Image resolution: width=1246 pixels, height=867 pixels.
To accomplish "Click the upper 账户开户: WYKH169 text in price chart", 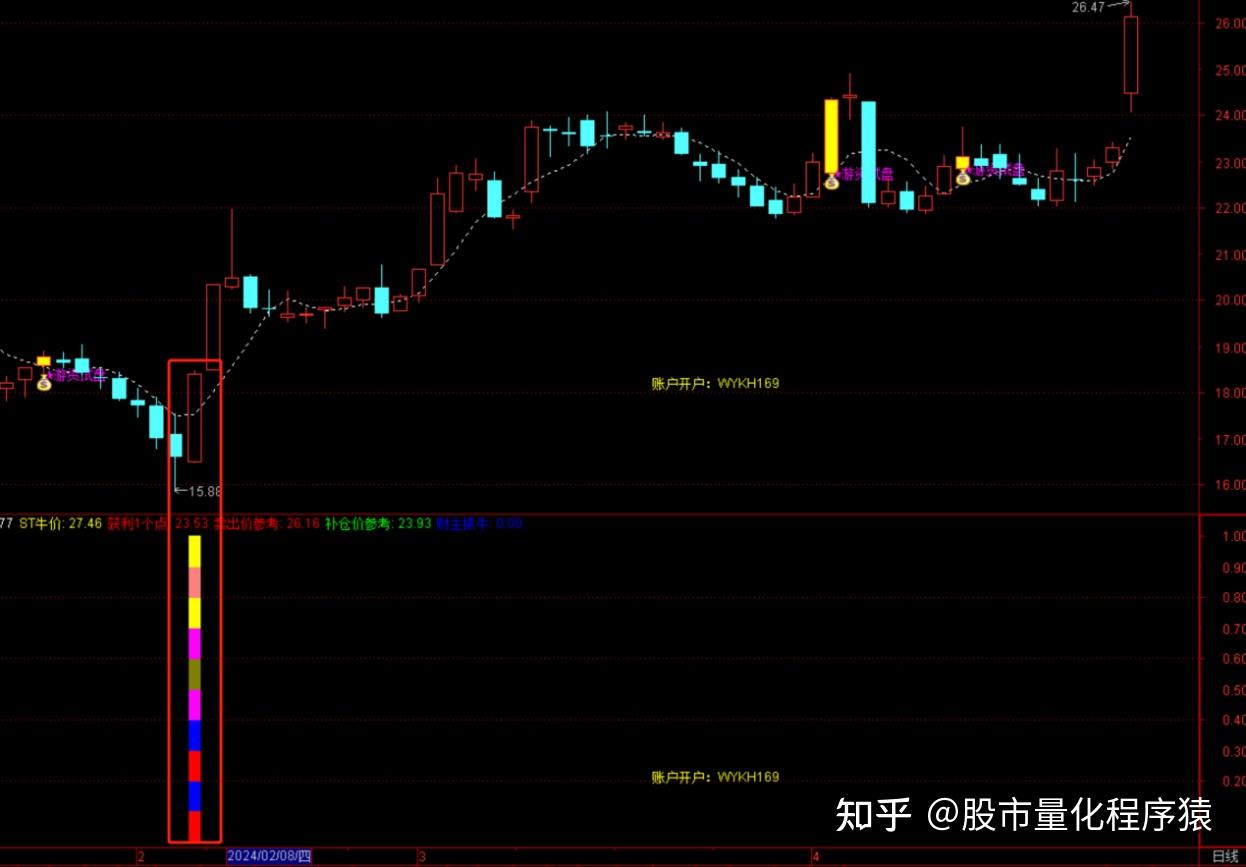I will pos(715,383).
